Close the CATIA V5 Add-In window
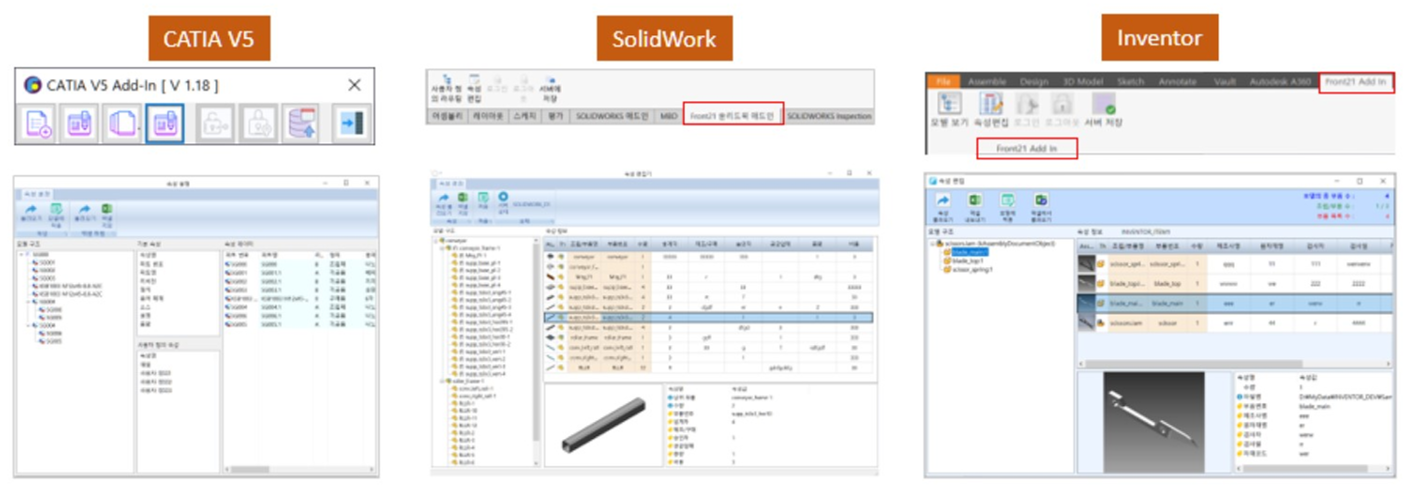The image size is (1406, 490). click(354, 85)
